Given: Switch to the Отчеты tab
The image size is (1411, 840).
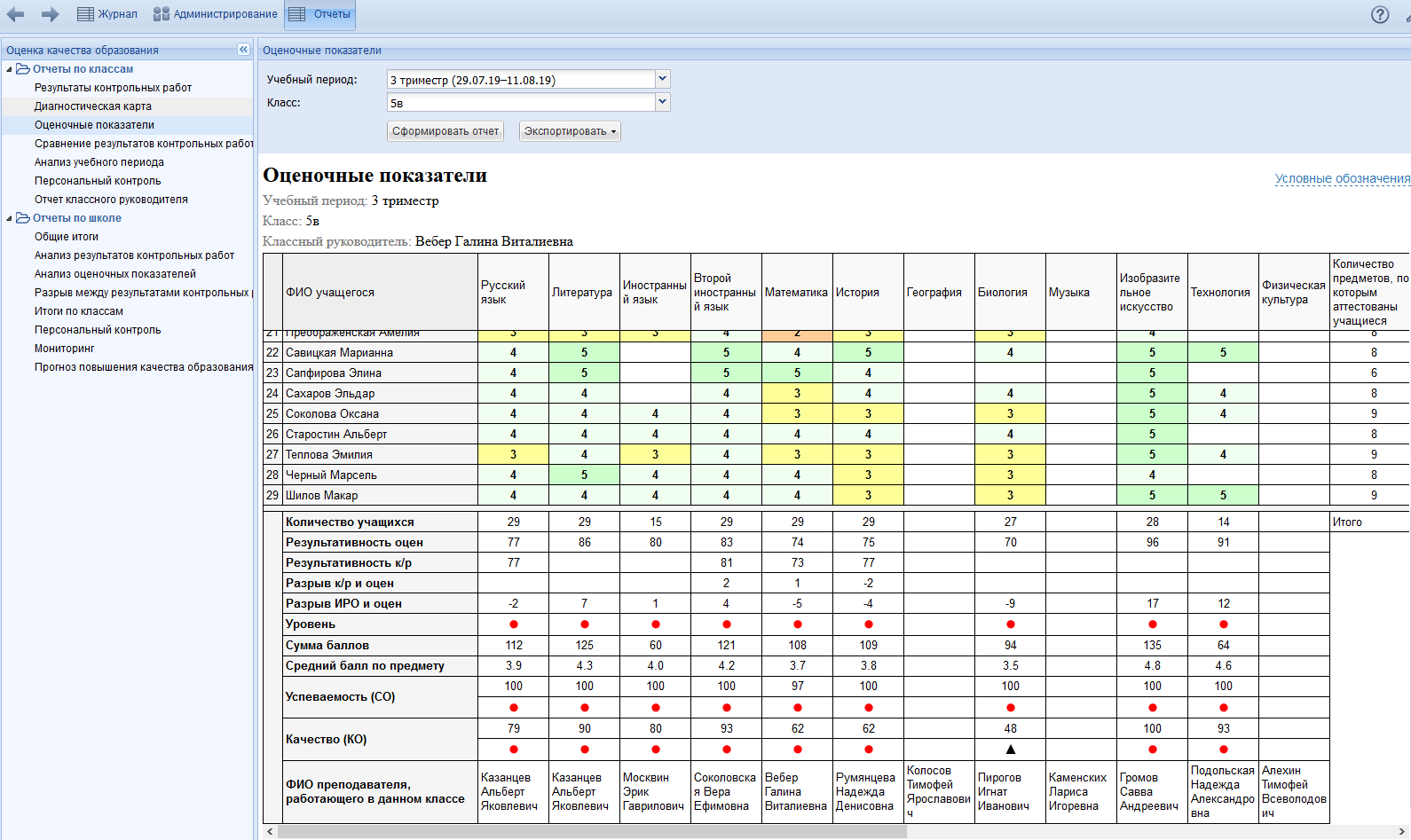Looking at the screenshot, I should (320, 14).
